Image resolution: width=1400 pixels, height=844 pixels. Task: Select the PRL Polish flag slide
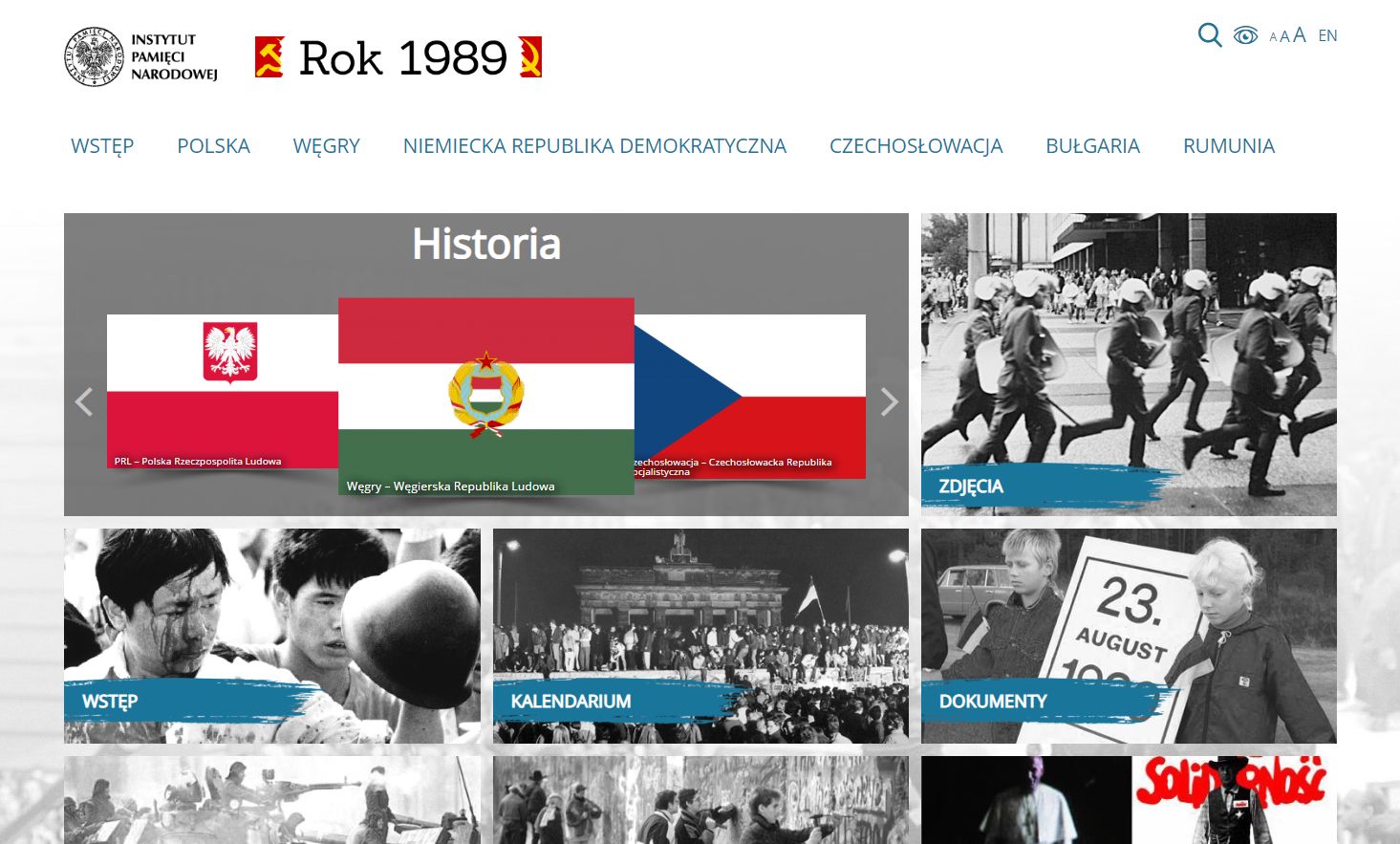[x=223, y=392]
